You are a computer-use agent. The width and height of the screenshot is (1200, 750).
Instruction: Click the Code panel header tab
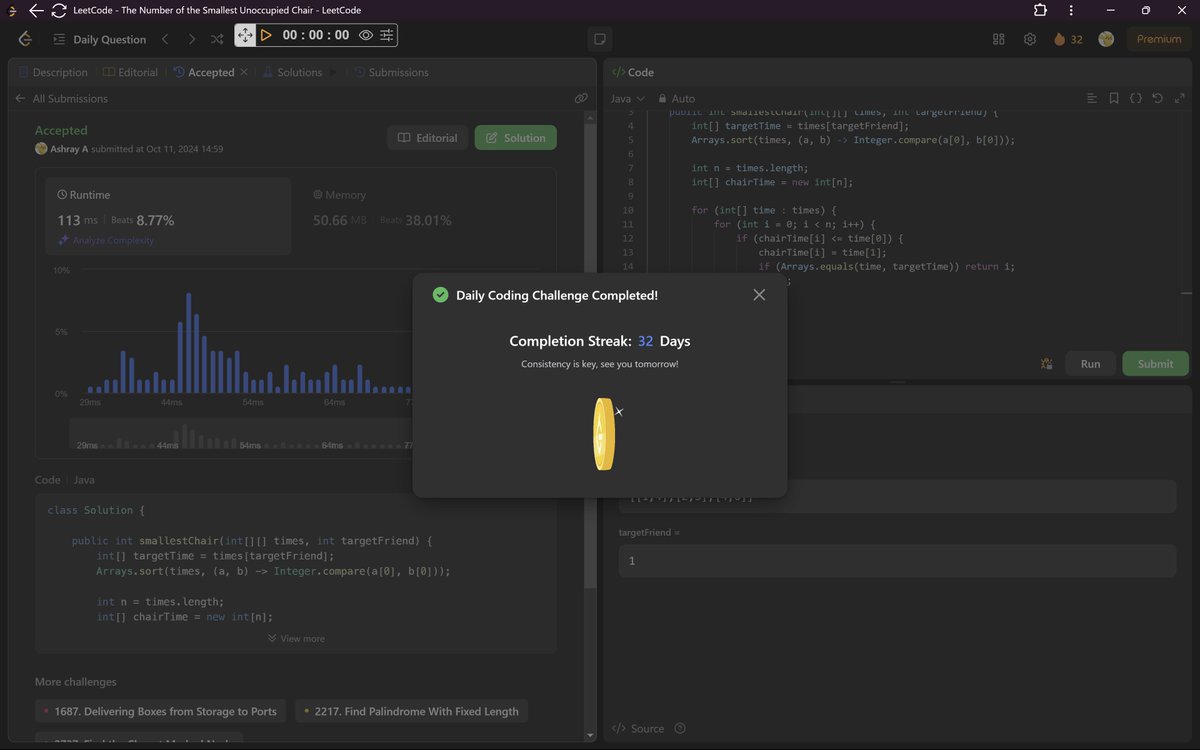click(x=632, y=72)
